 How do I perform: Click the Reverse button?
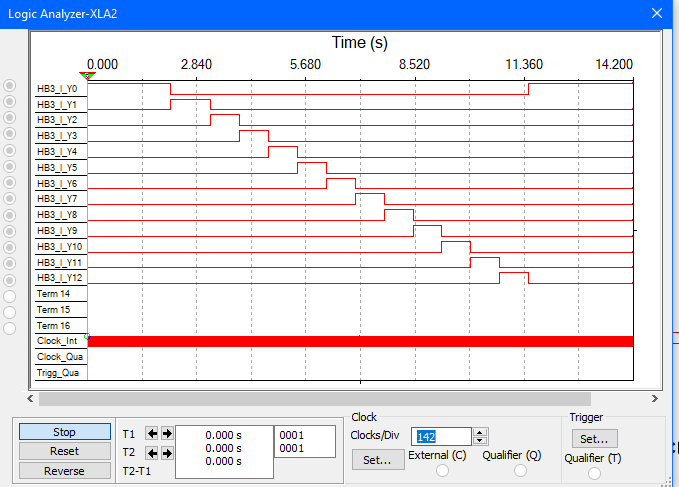pos(65,471)
